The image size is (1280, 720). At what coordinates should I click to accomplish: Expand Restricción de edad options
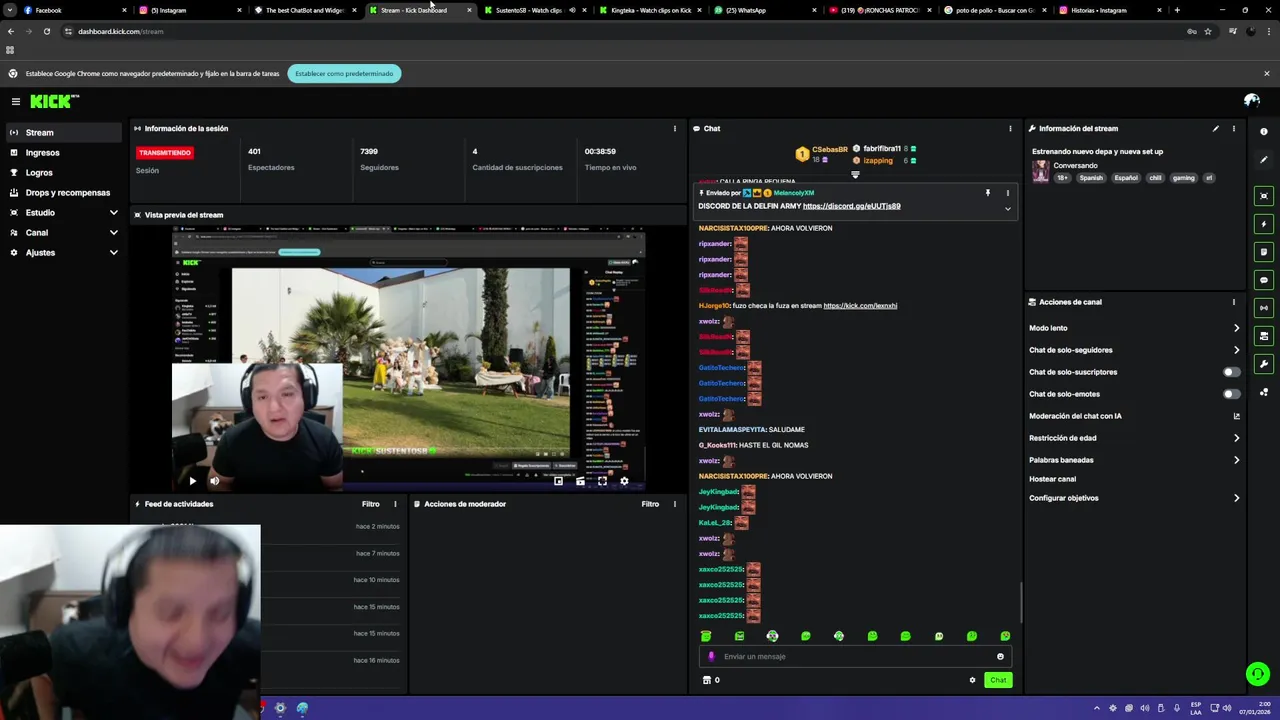[1236, 438]
